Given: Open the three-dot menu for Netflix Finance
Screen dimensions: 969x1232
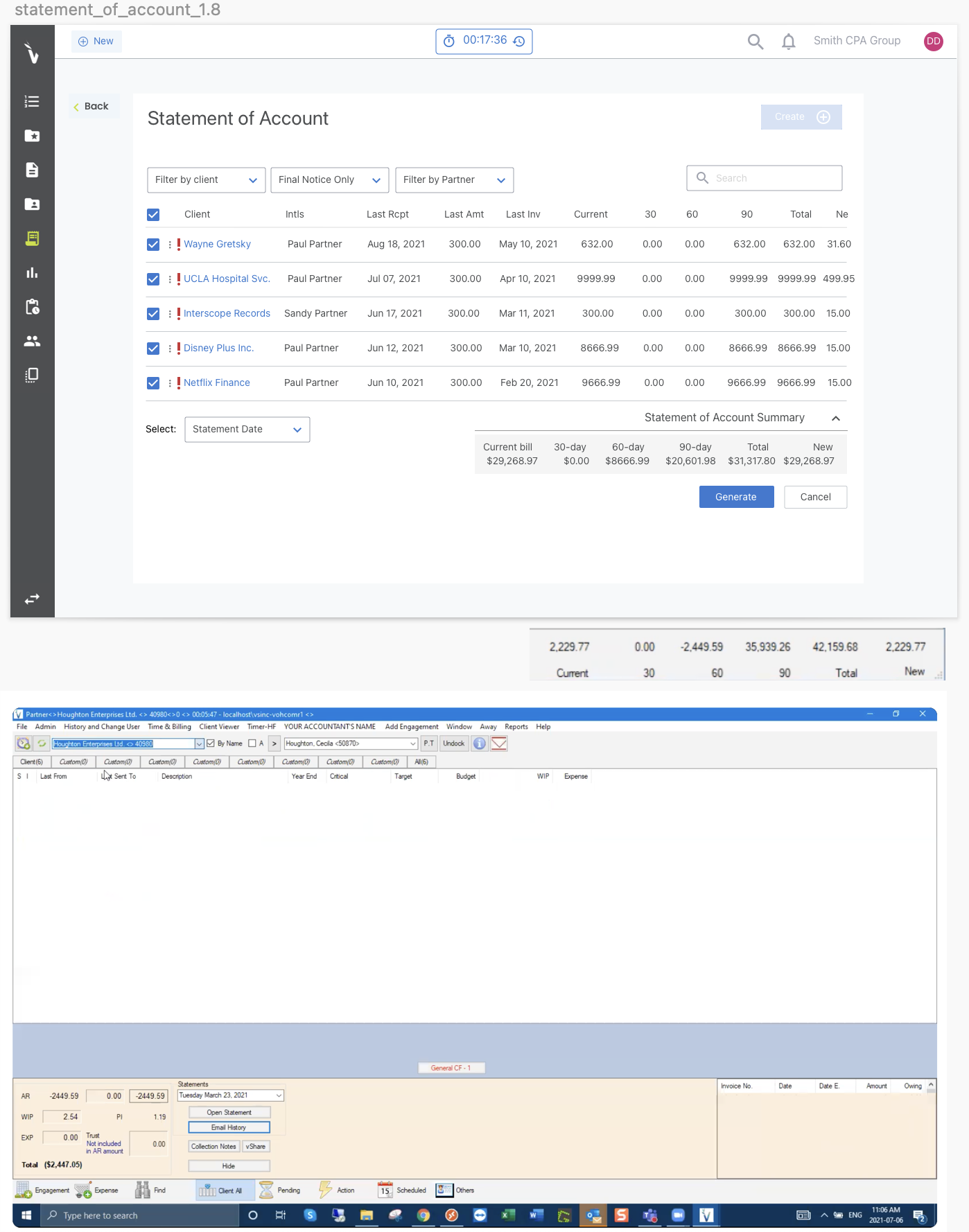Looking at the screenshot, I should (x=170, y=383).
